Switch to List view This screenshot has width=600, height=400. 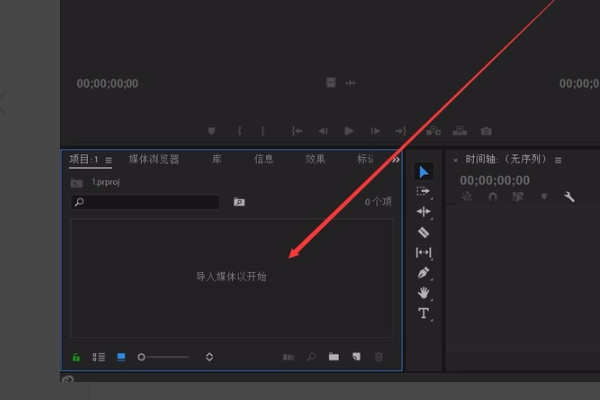(x=99, y=357)
